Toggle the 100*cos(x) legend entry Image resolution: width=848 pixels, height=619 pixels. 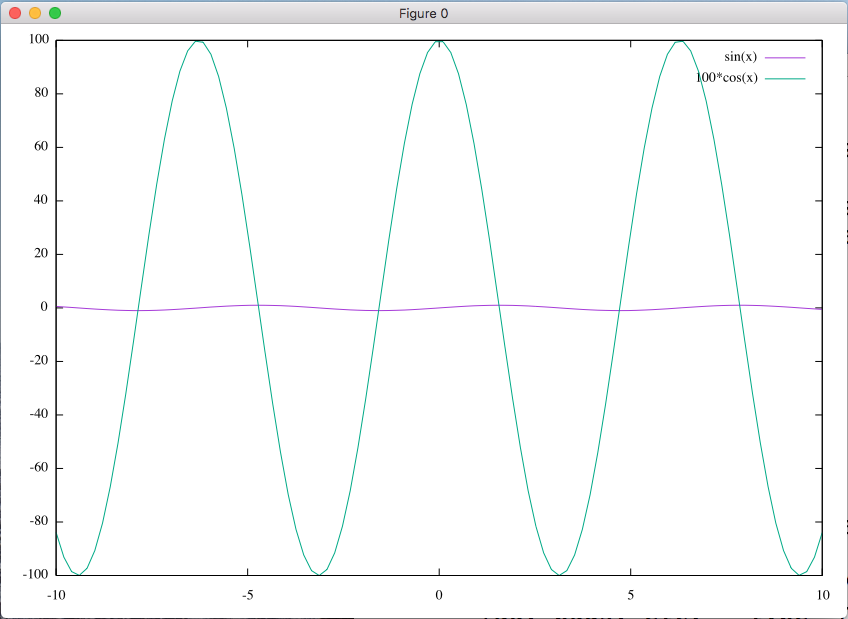click(726, 77)
